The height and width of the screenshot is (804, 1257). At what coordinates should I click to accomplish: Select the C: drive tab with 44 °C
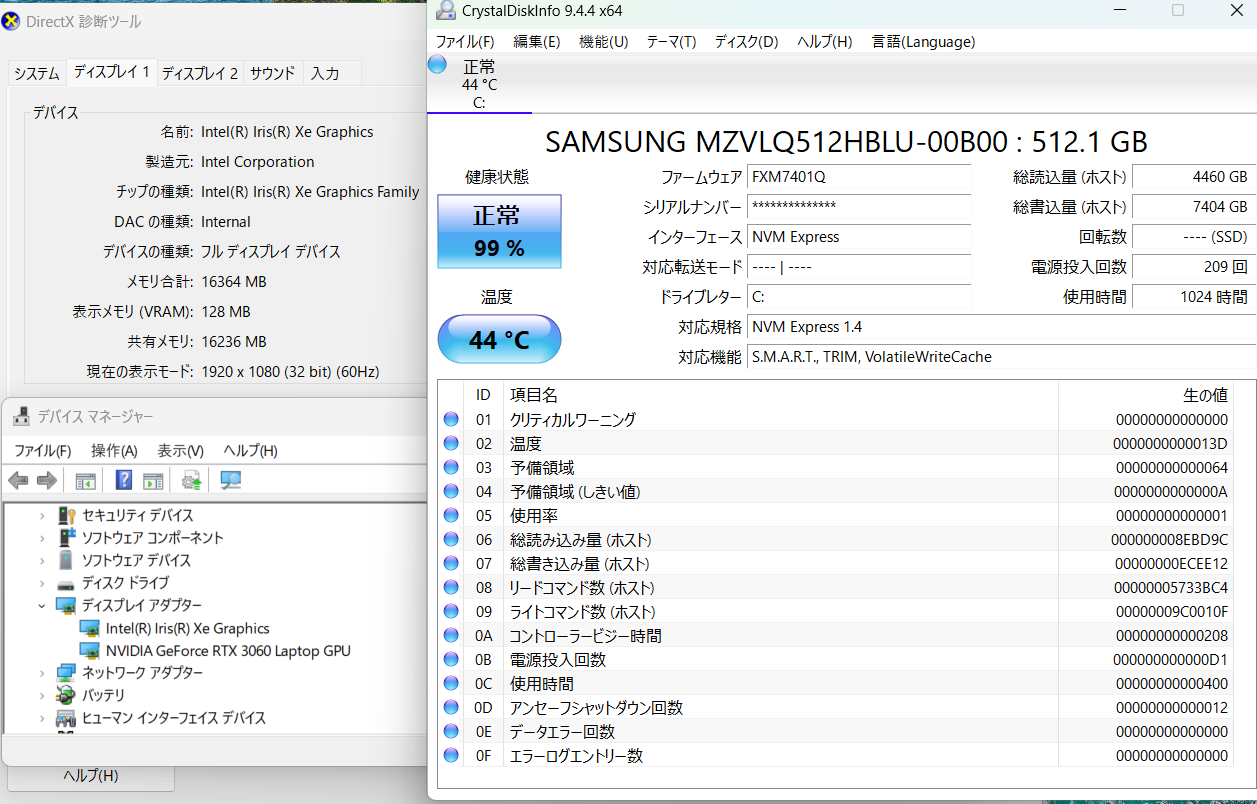pos(479,83)
